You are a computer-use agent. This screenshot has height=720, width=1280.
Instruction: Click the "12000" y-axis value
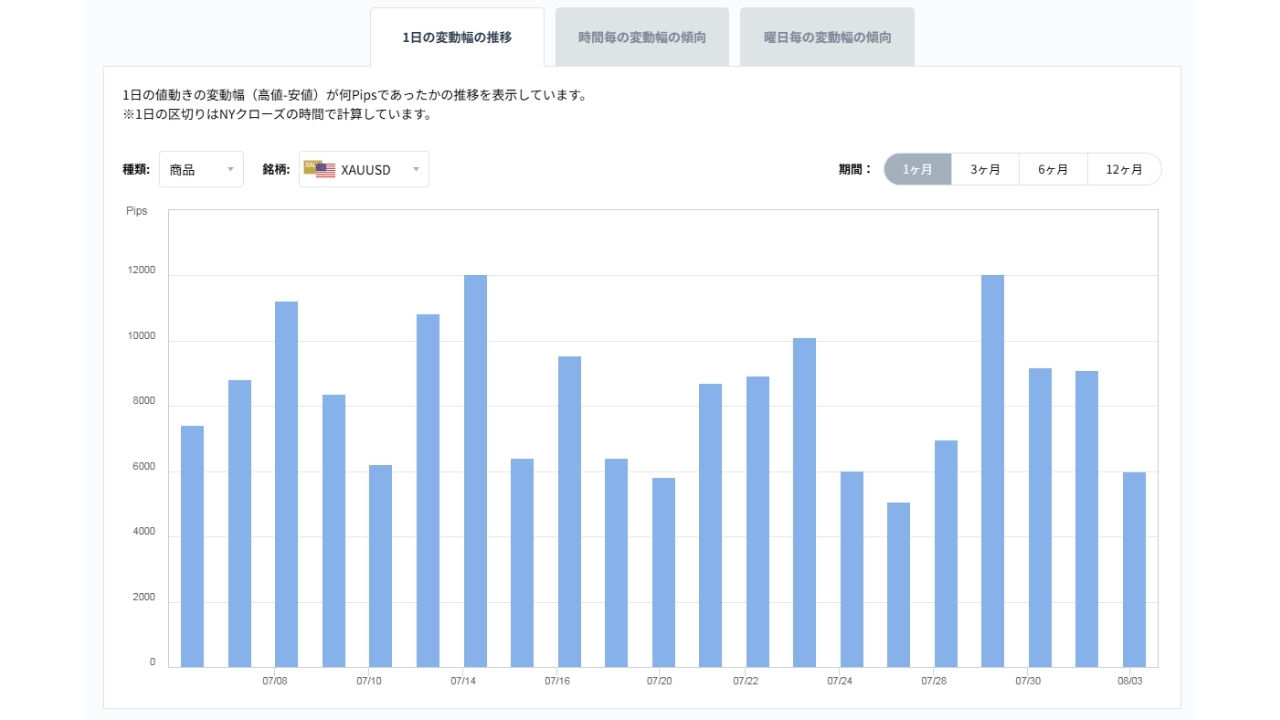click(141, 271)
